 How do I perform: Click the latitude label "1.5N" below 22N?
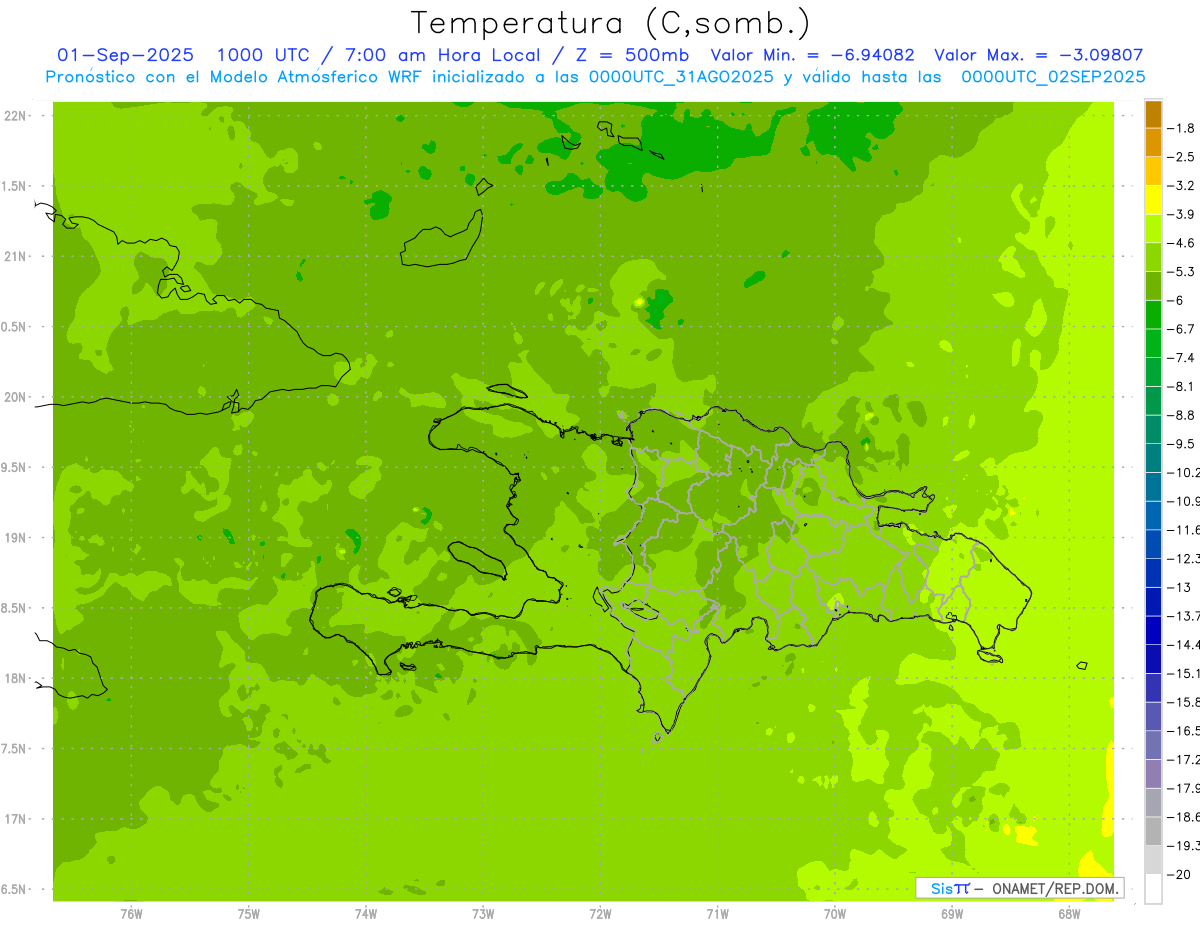(14, 186)
